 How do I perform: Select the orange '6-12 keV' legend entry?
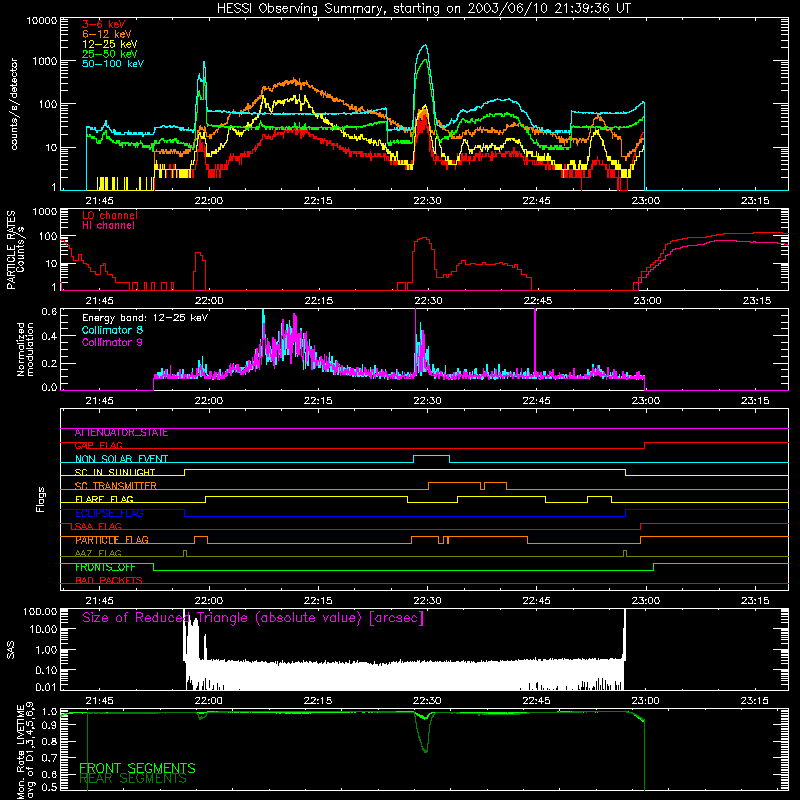click(x=107, y=34)
